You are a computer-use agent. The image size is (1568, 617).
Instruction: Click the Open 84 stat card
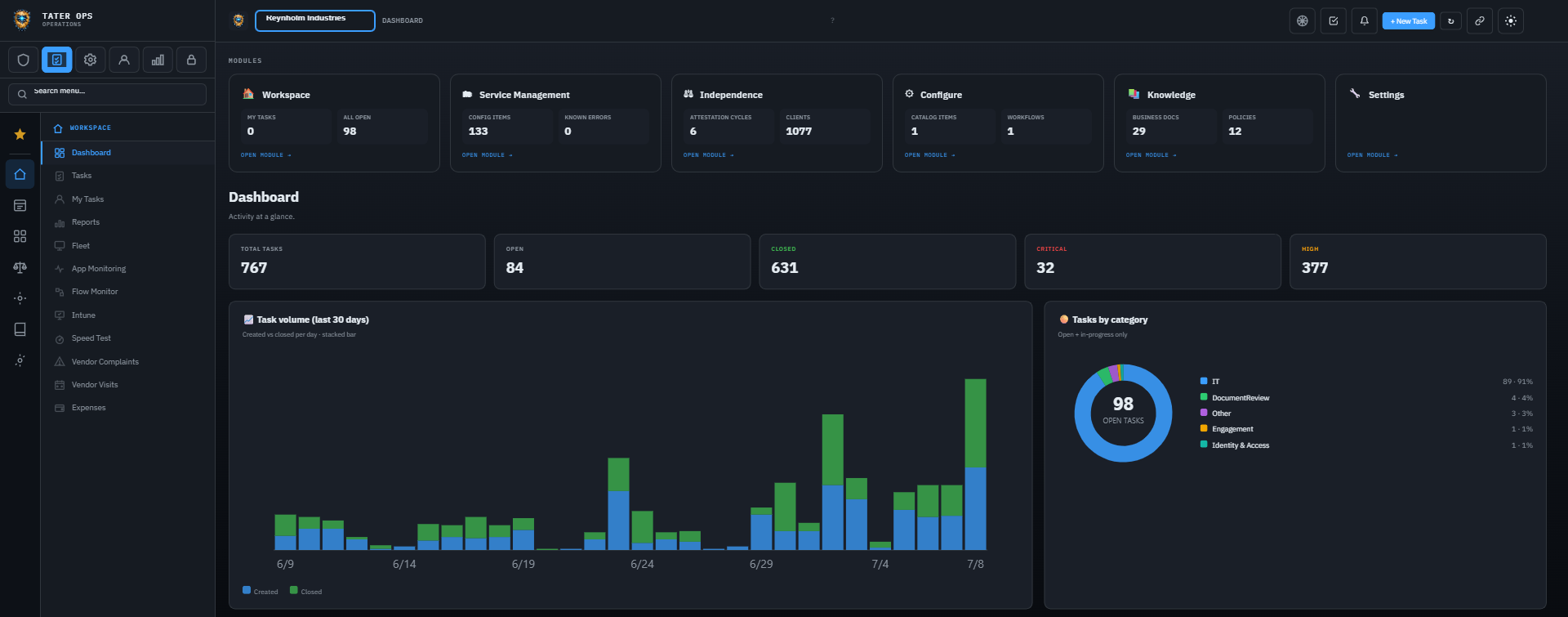pyautogui.click(x=622, y=262)
